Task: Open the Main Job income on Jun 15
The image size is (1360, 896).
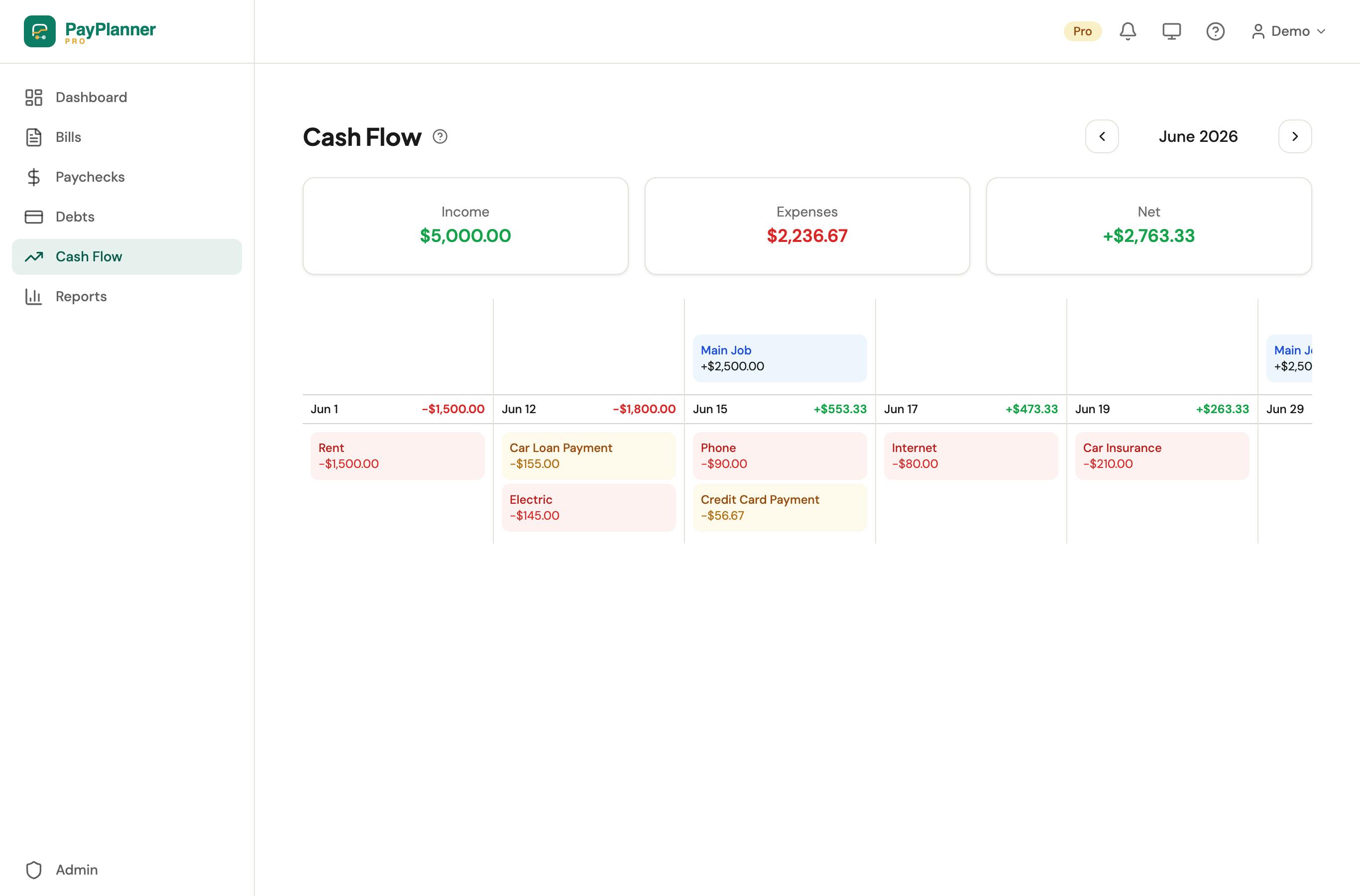Action: (780, 358)
